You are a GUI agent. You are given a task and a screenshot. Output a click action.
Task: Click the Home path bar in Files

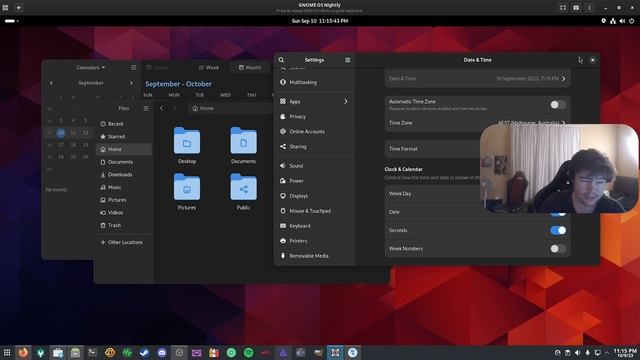[x=231, y=108]
